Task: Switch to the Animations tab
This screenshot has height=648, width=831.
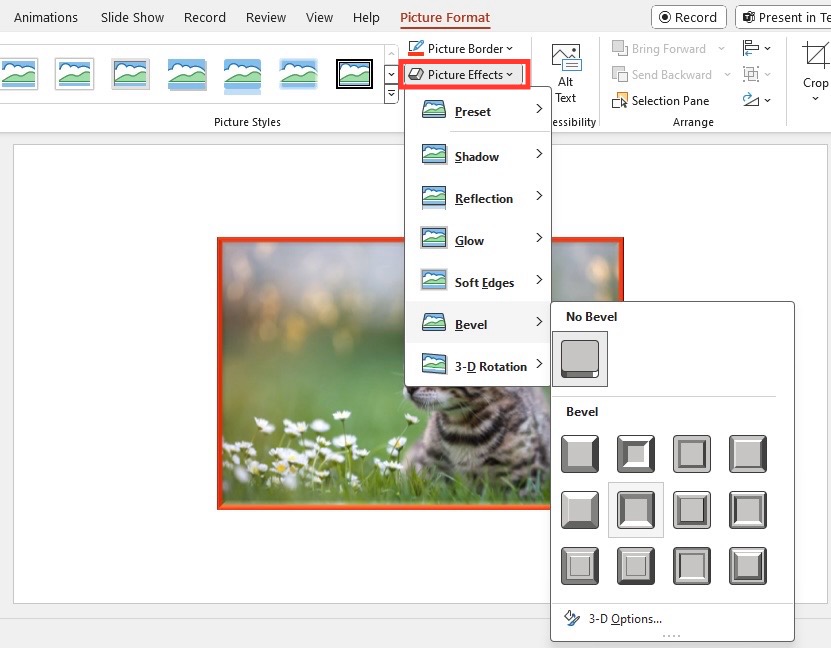Action: point(46,17)
